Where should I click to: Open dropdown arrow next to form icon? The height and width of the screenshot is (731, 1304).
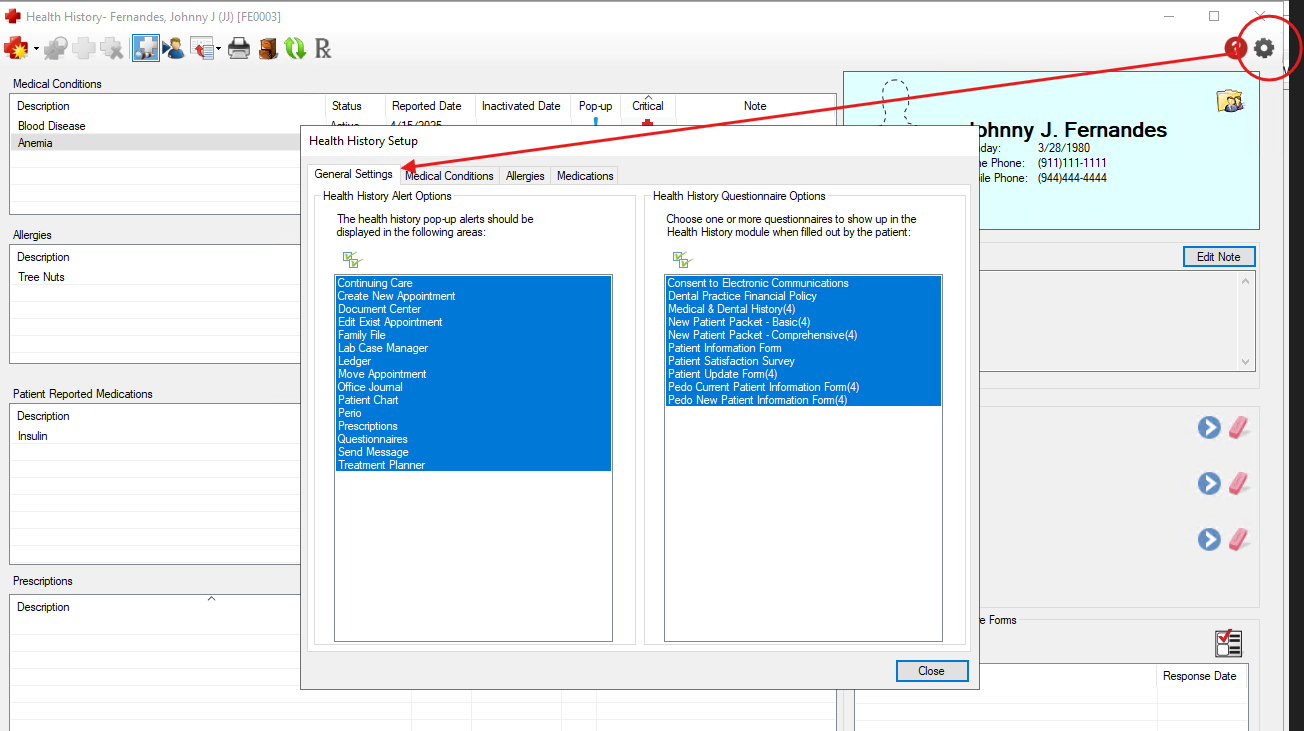217,48
